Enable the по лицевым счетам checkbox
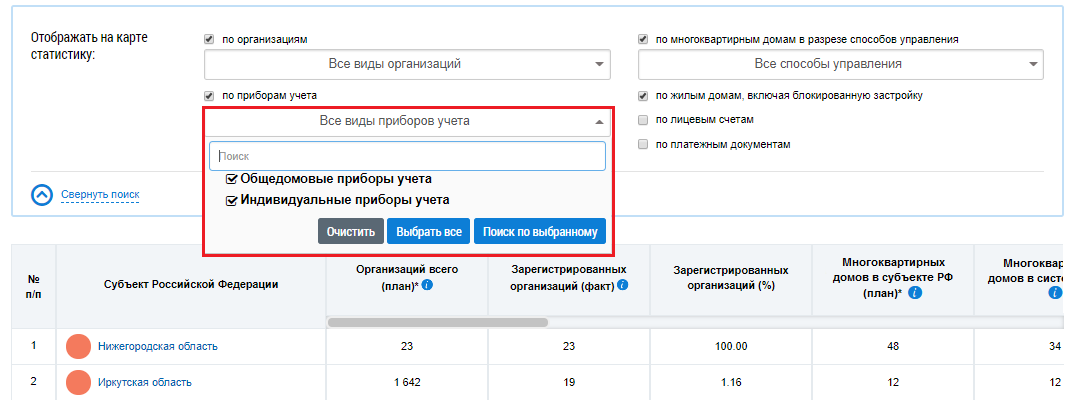This screenshot has width=1073, height=400. (643, 120)
